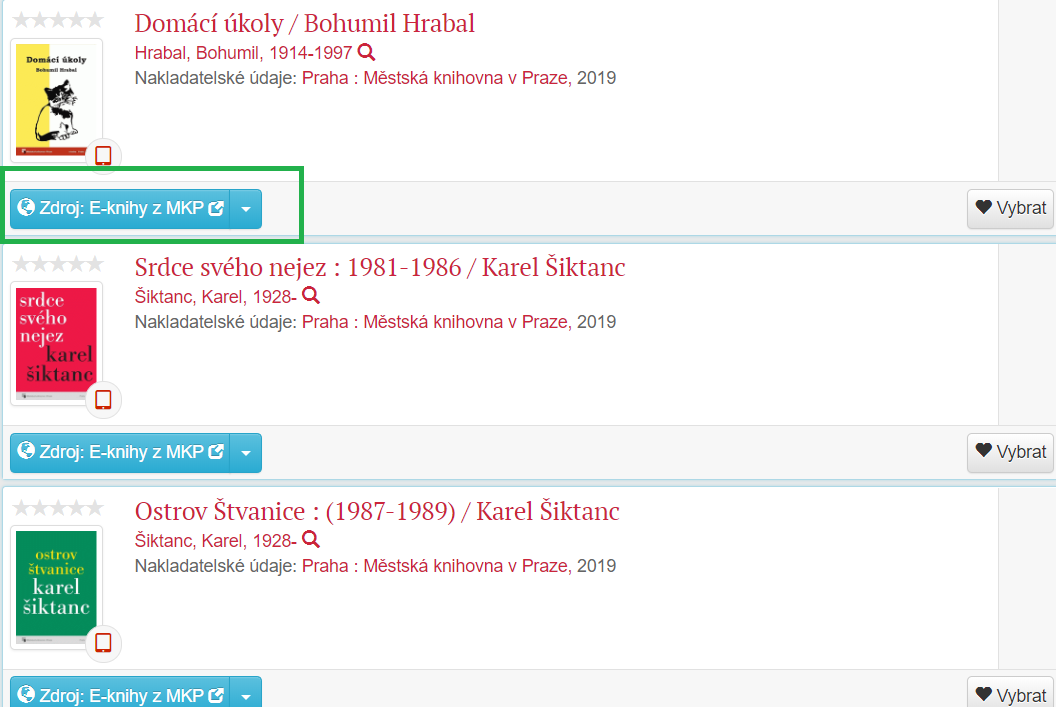1056x707 pixels.
Task: Expand source dropdown arrow for Ostrov Štvanice
Action: tap(246, 693)
